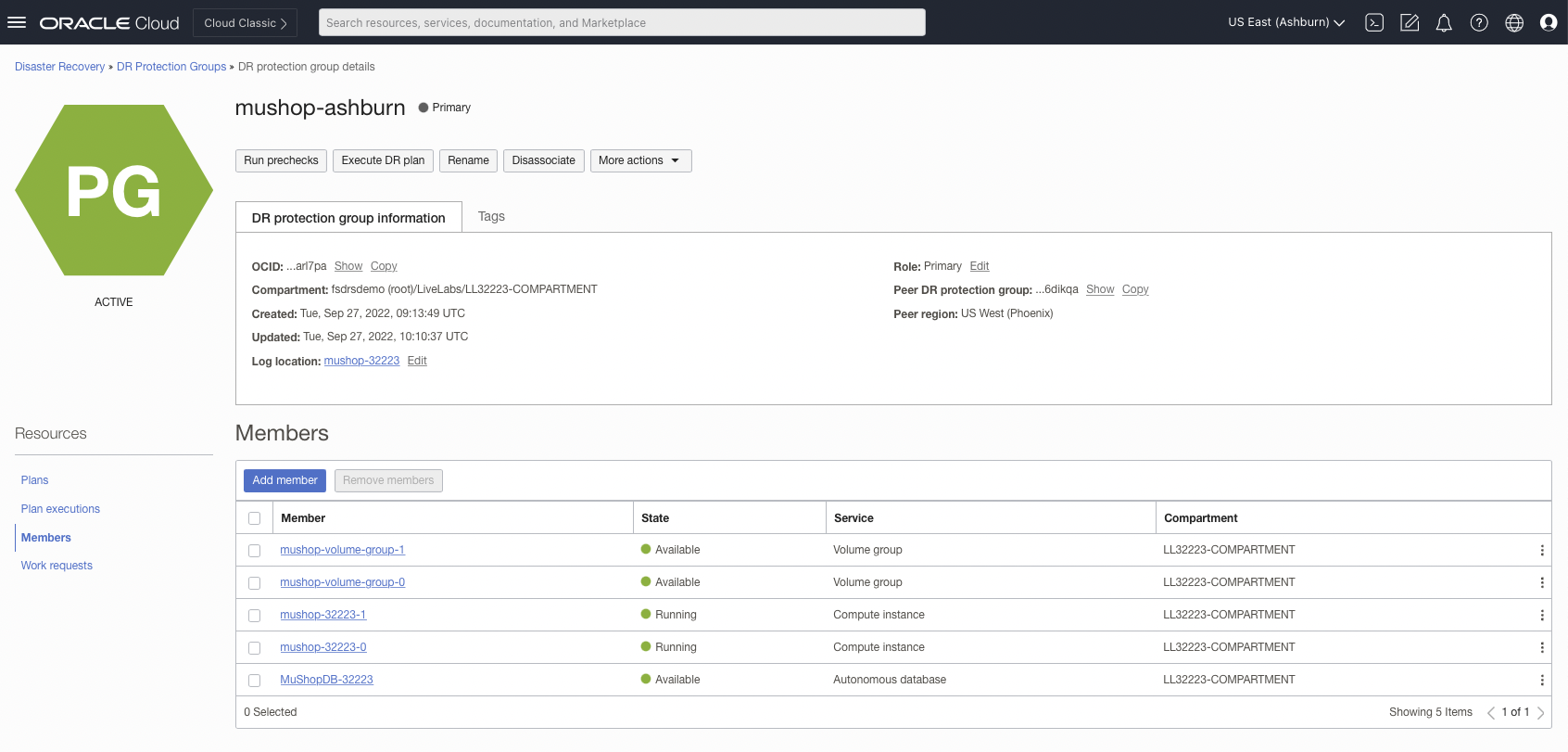Switch to the Tags tab
This screenshot has height=752, width=1568.
(x=491, y=216)
